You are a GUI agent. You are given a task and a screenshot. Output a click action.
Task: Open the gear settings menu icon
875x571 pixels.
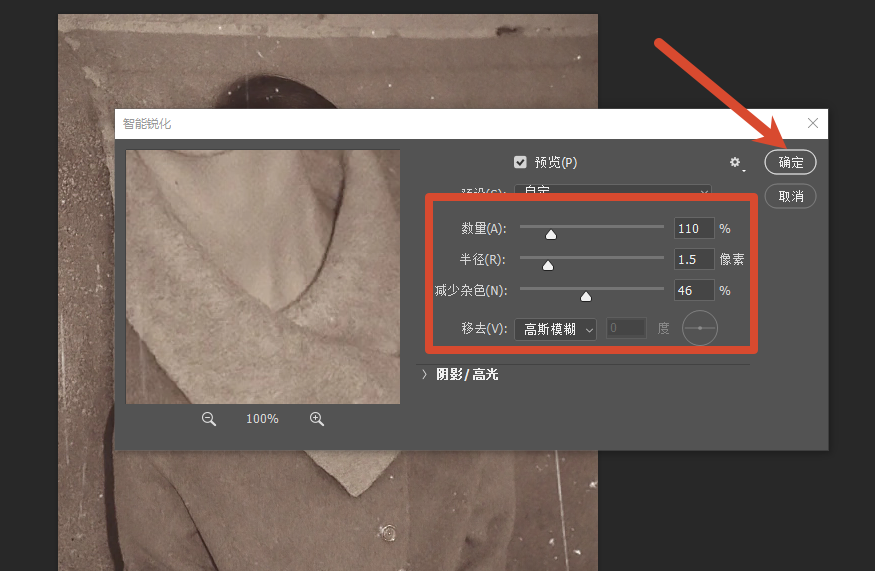(735, 162)
